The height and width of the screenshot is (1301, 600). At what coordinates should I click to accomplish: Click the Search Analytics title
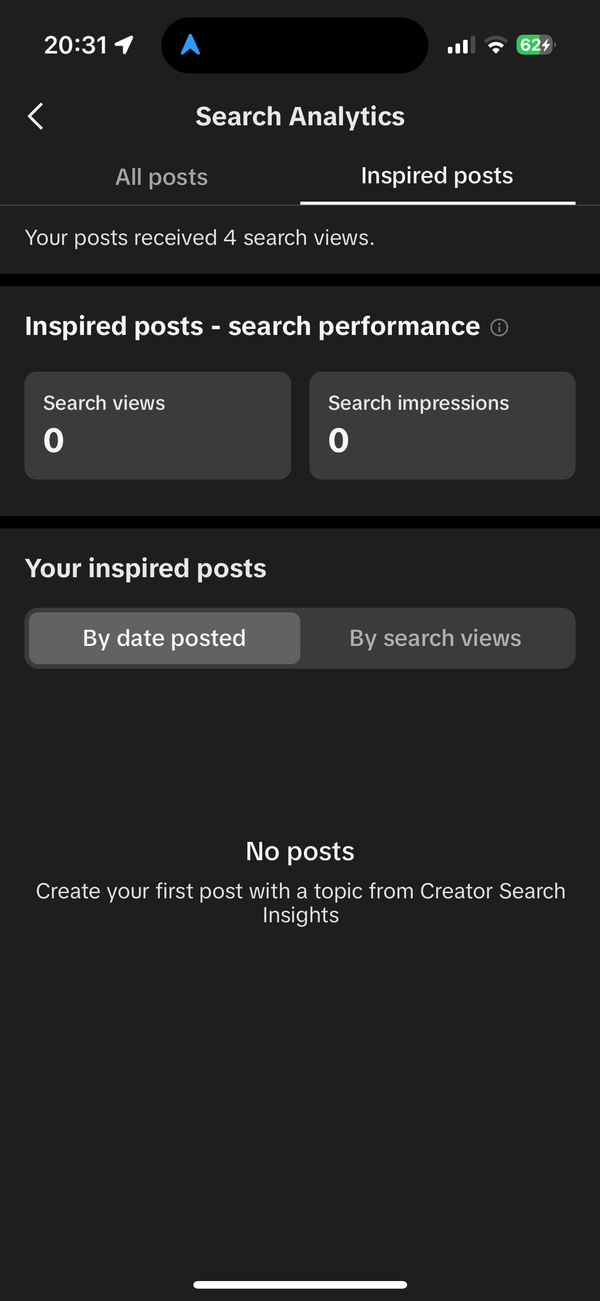click(300, 116)
